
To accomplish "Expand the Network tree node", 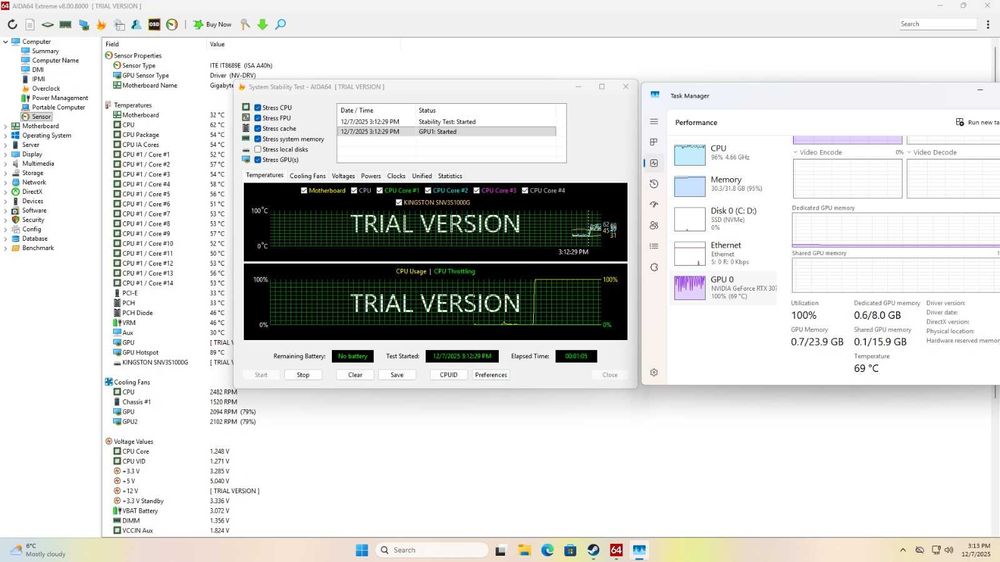I will [6, 182].
